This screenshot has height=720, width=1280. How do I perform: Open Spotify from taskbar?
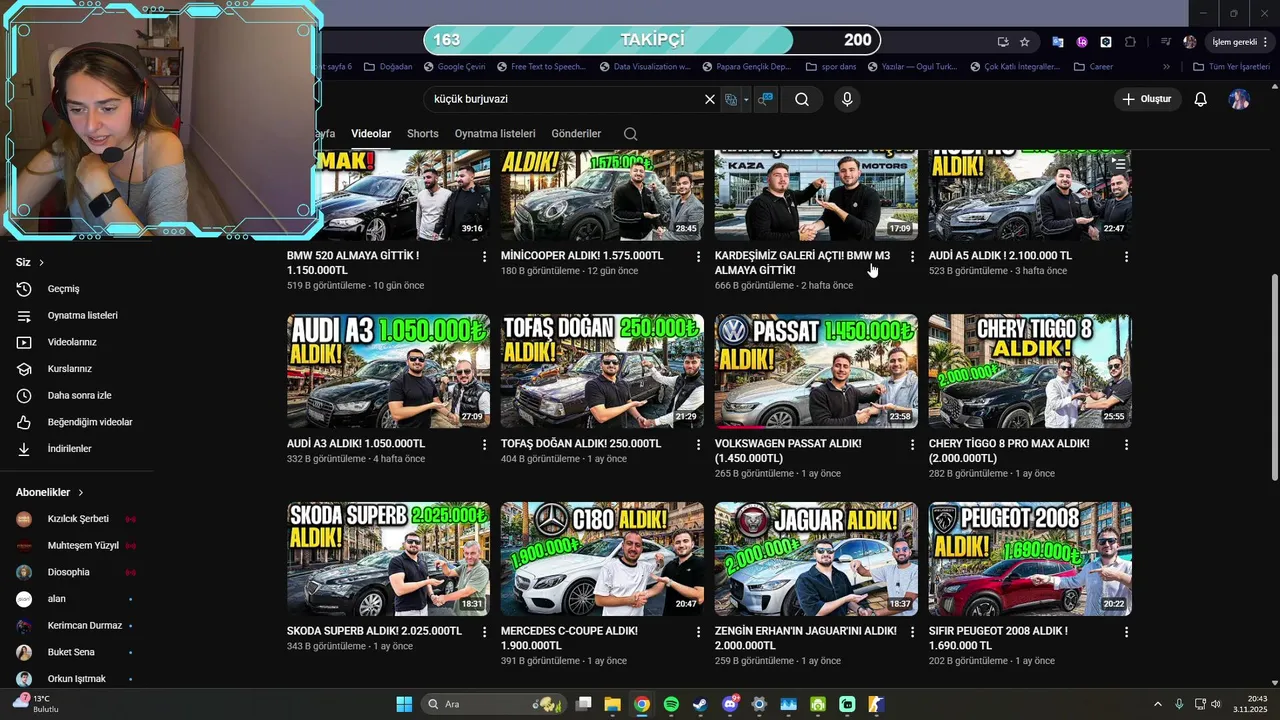coord(671,704)
